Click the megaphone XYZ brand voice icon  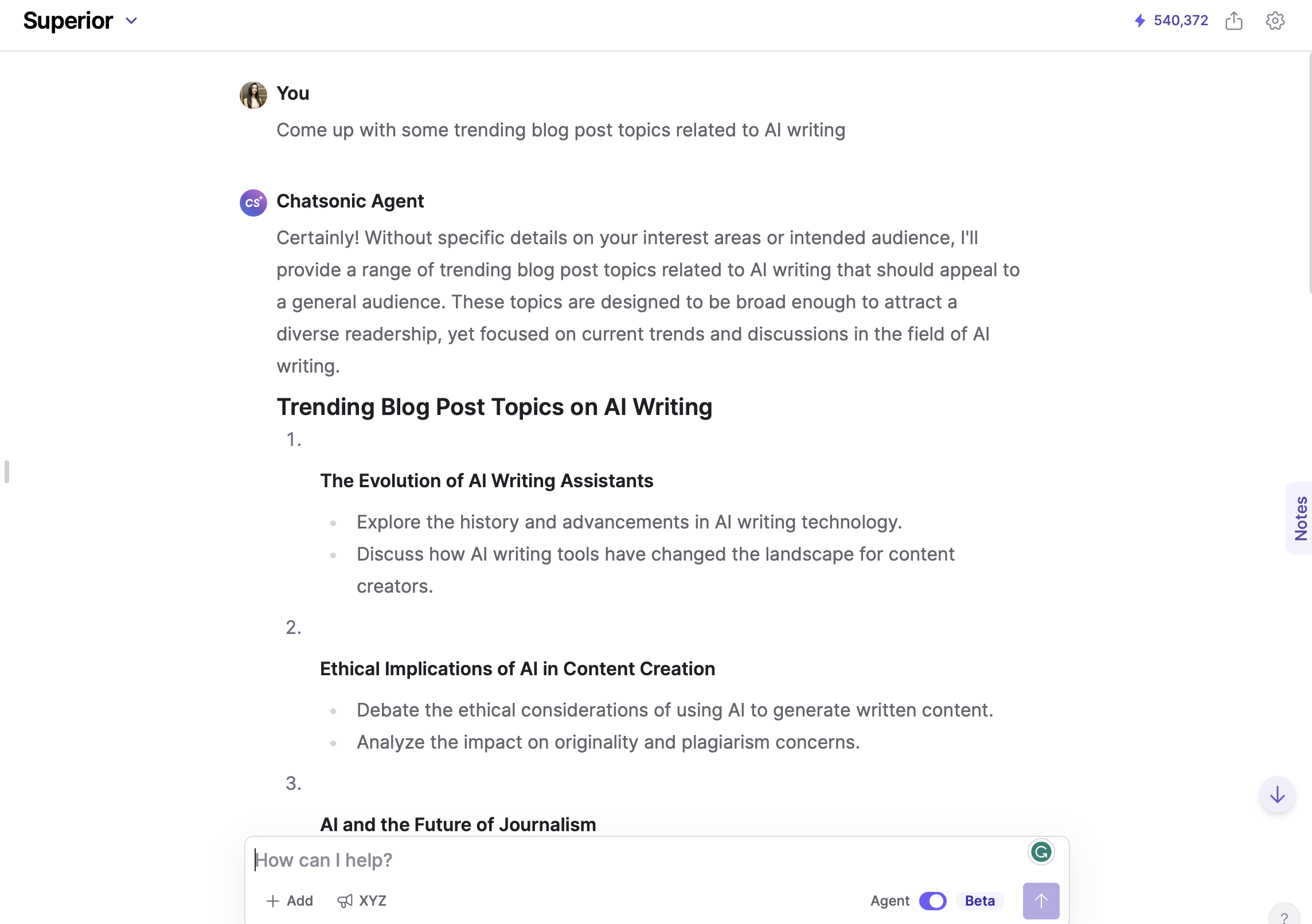point(345,901)
